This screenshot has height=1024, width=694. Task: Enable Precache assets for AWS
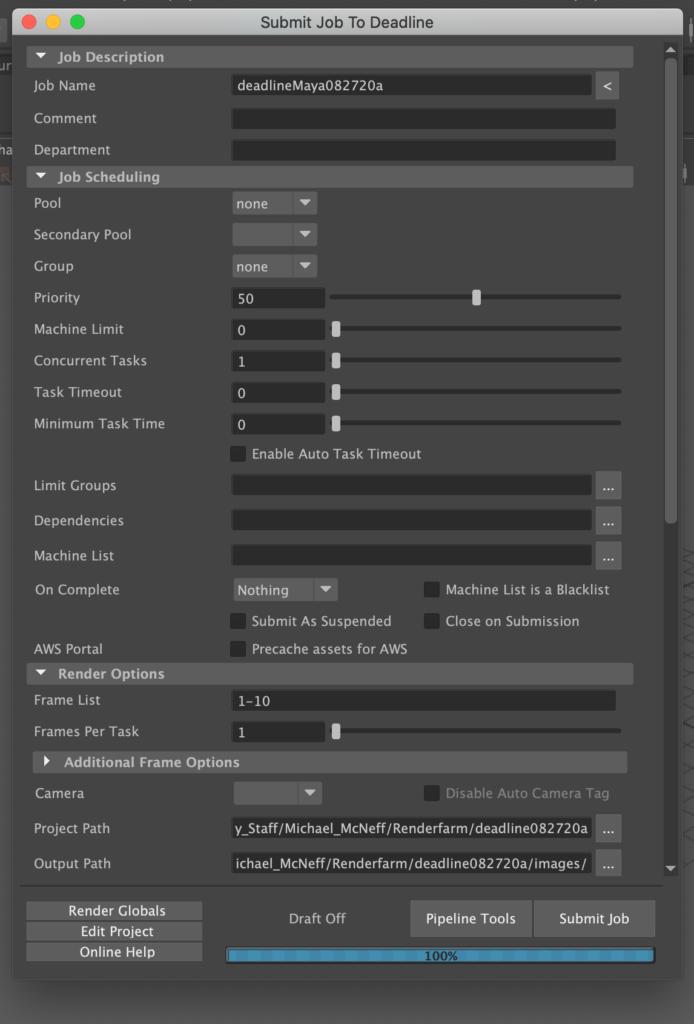[x=238, y=649]
